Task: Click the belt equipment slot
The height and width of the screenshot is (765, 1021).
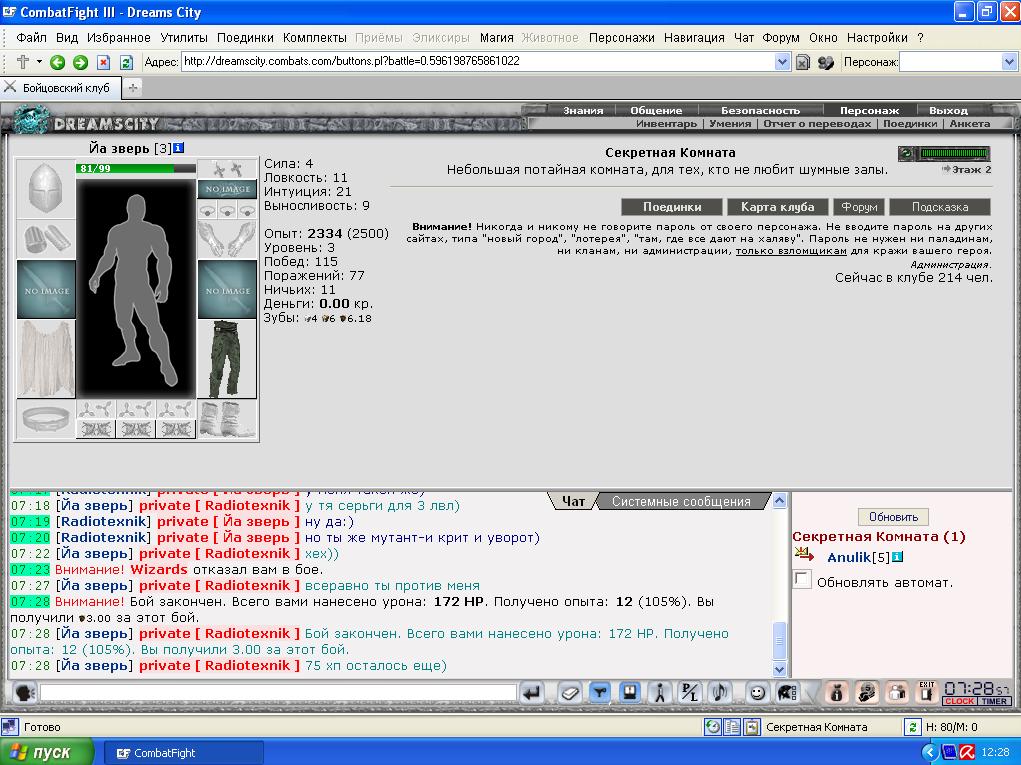Action: tap(46, 419)
